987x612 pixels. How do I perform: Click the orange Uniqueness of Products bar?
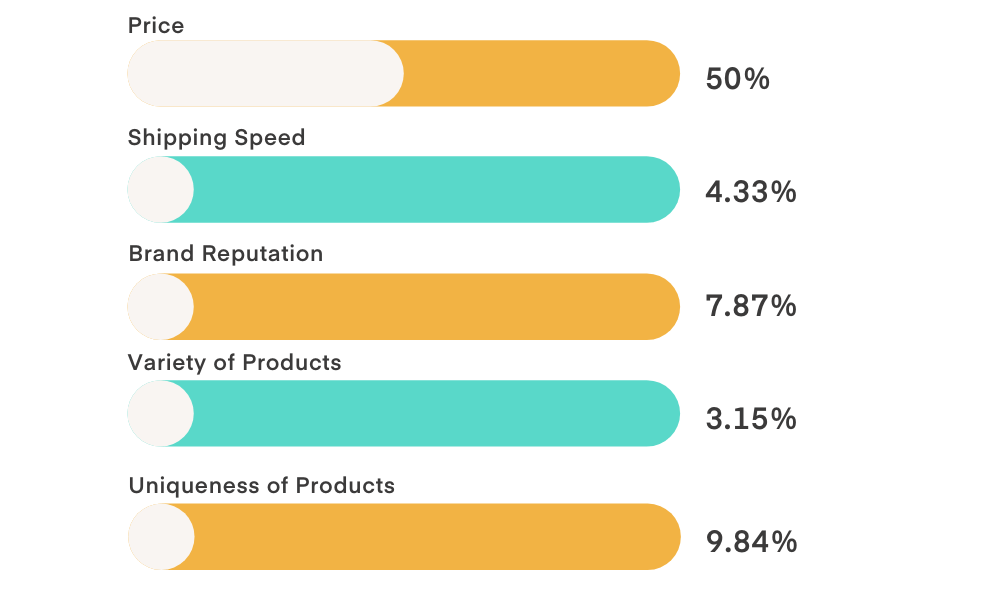click(435, 537)
